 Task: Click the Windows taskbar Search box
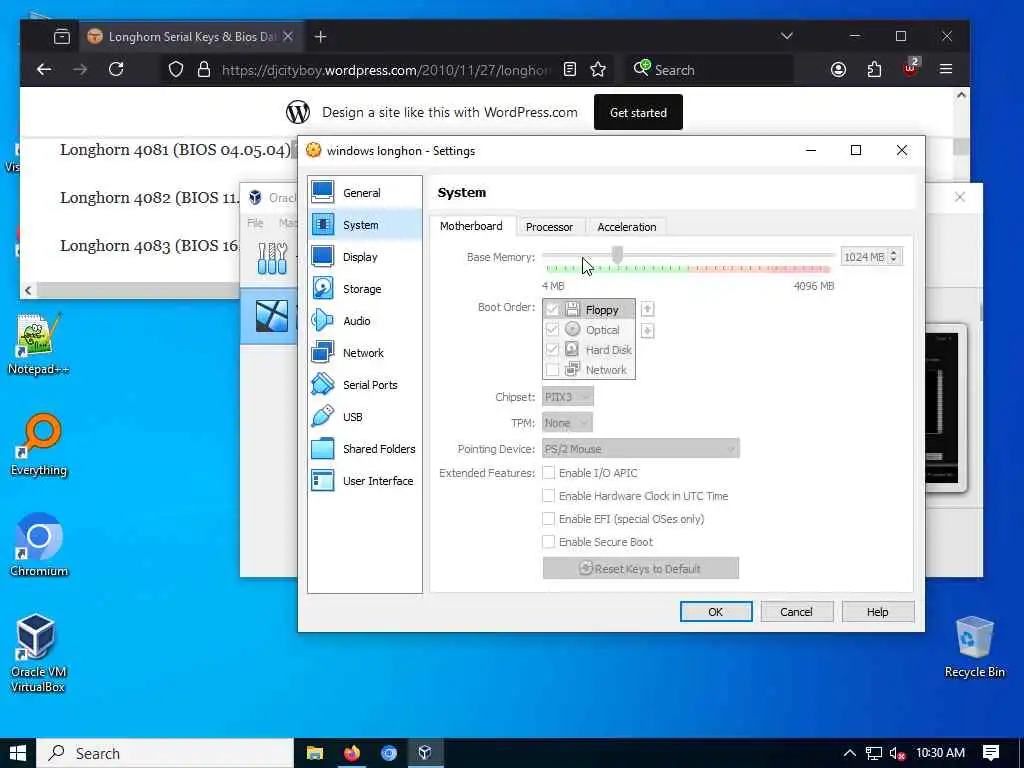(x=165, y=753)
